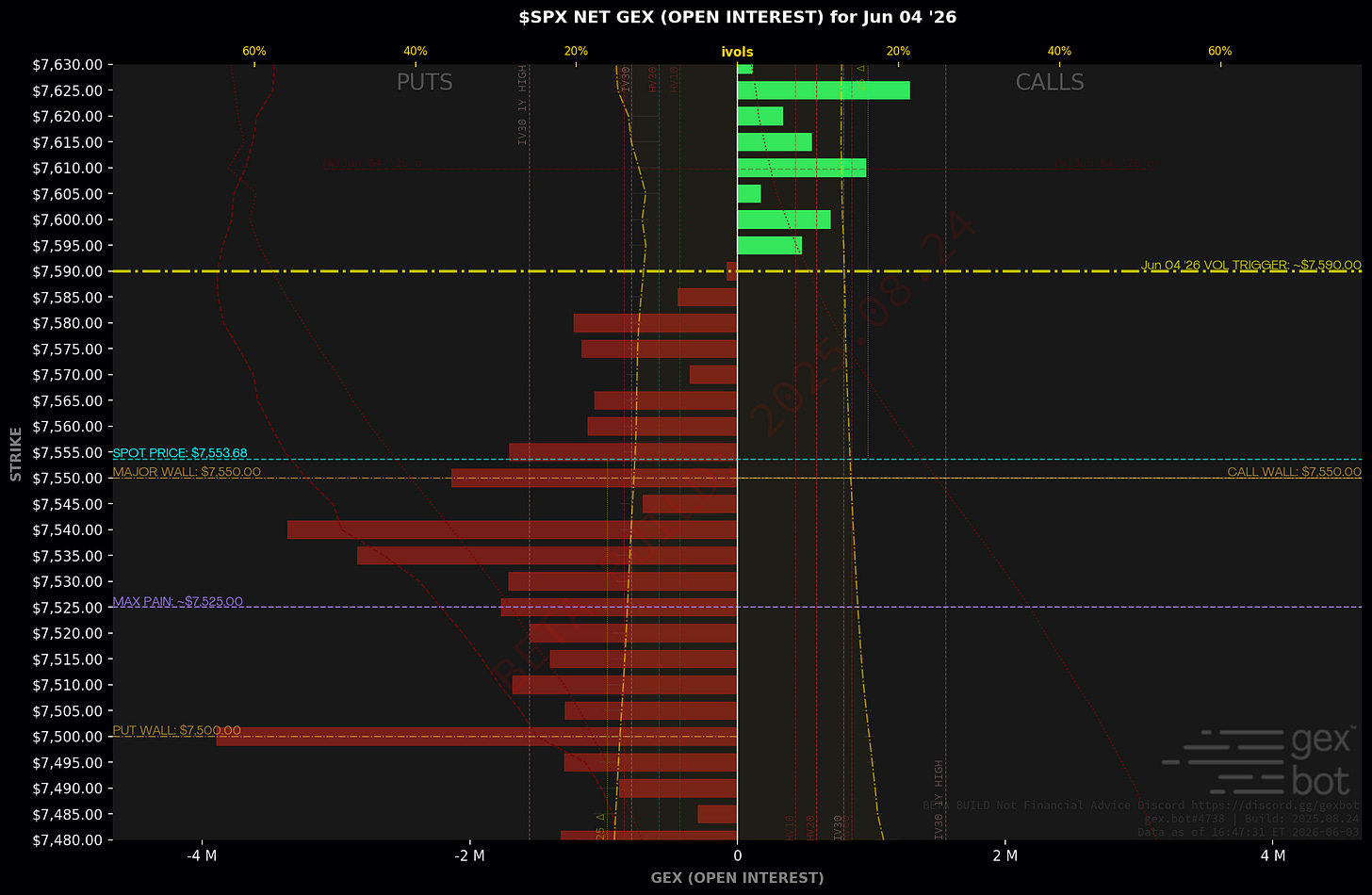
Task: Select the small green bar at $7,605.00
Action: coord(749,194)
